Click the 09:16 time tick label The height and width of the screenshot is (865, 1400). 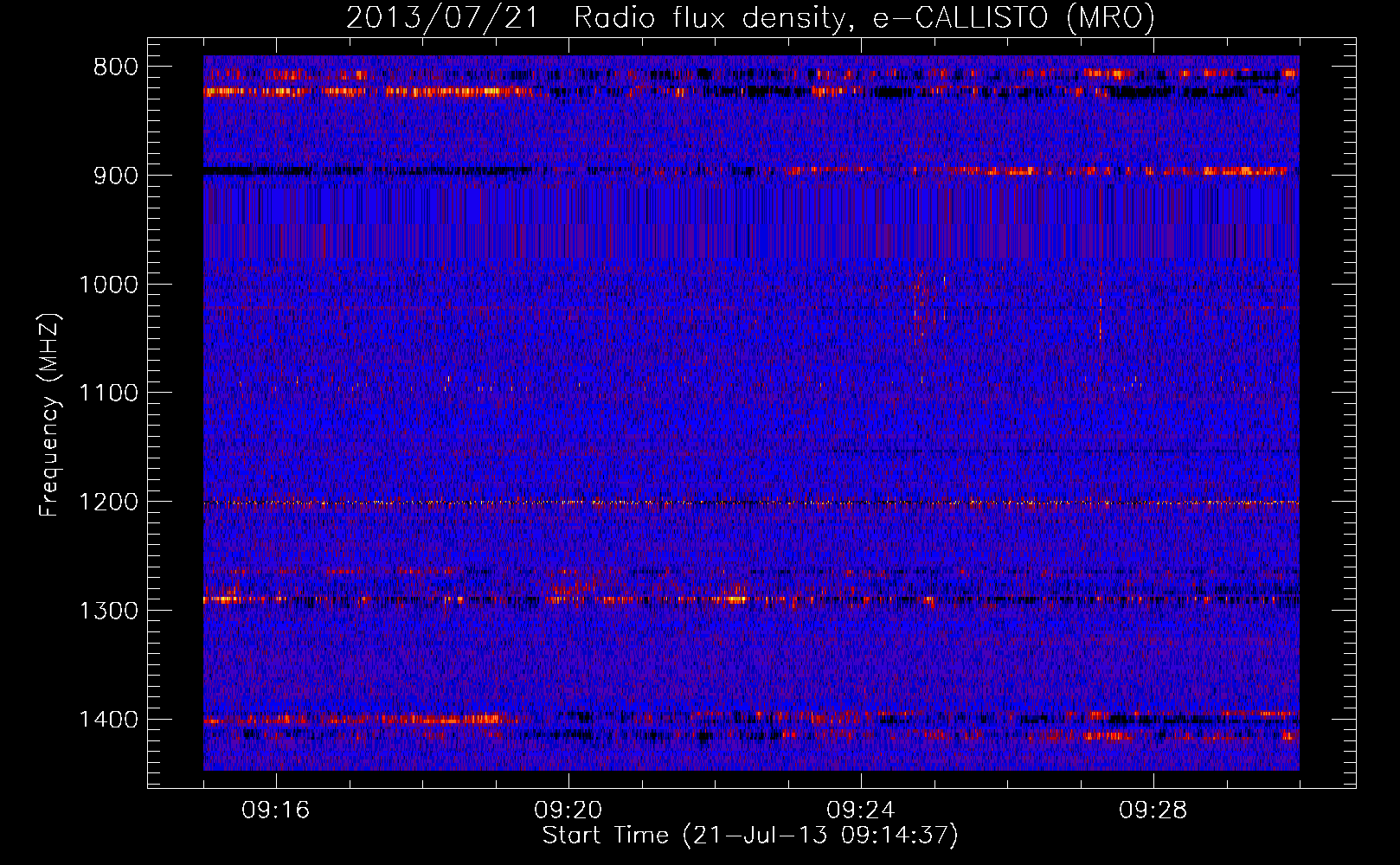pyautogui.click(x=276, y=810)
